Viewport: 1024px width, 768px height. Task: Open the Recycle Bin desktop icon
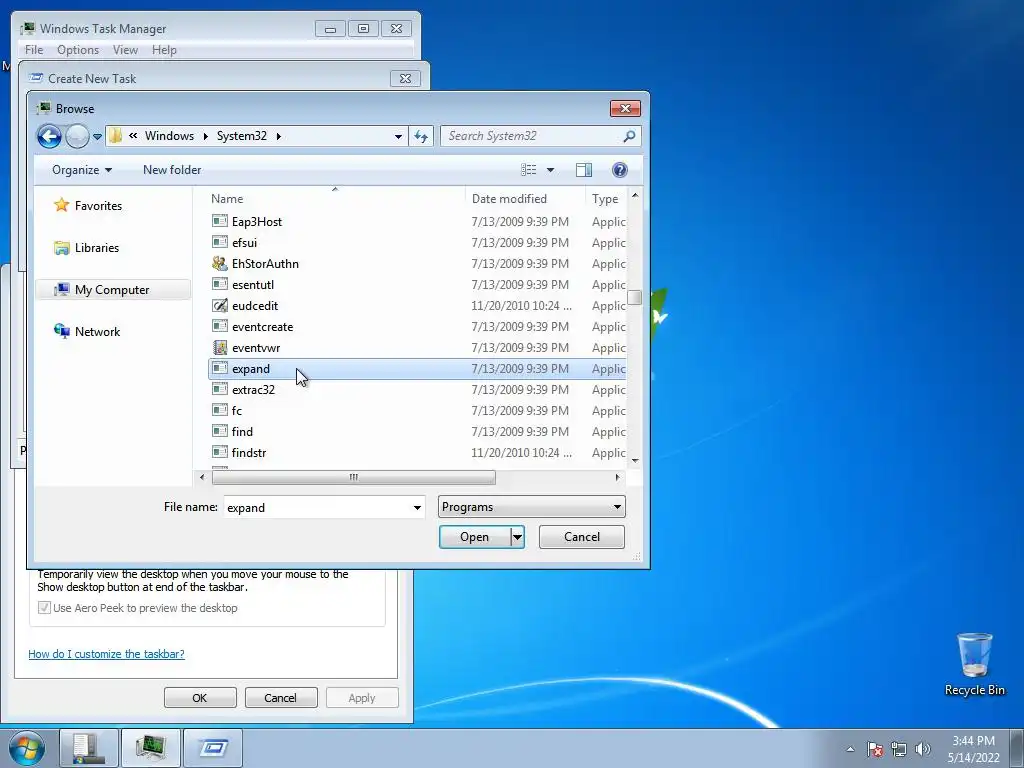point(974,664)
